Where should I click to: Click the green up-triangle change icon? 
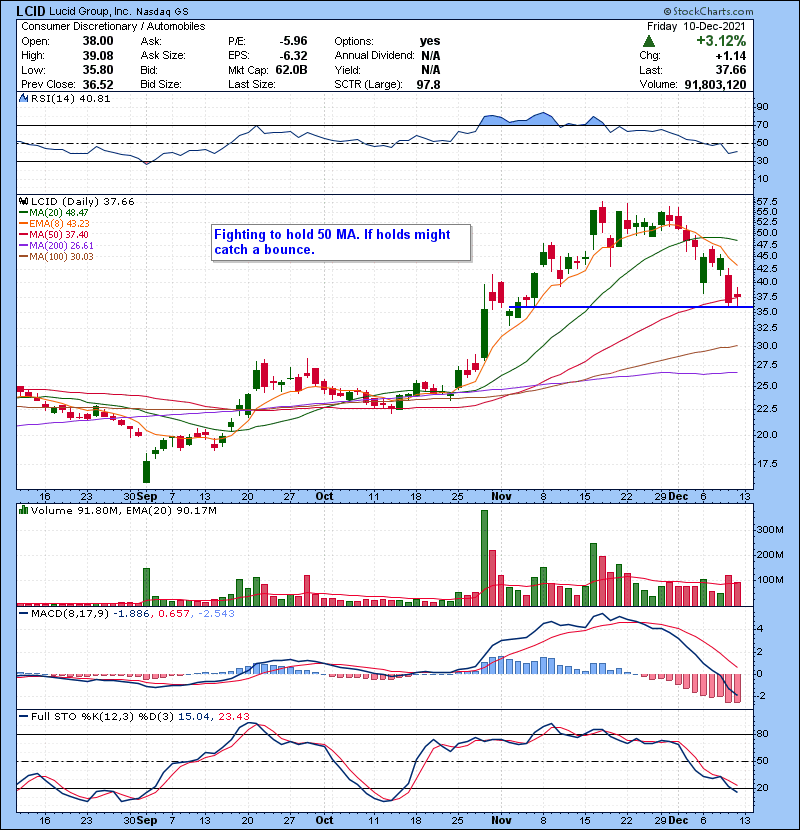pyautogui.click(x=649, y=41)
